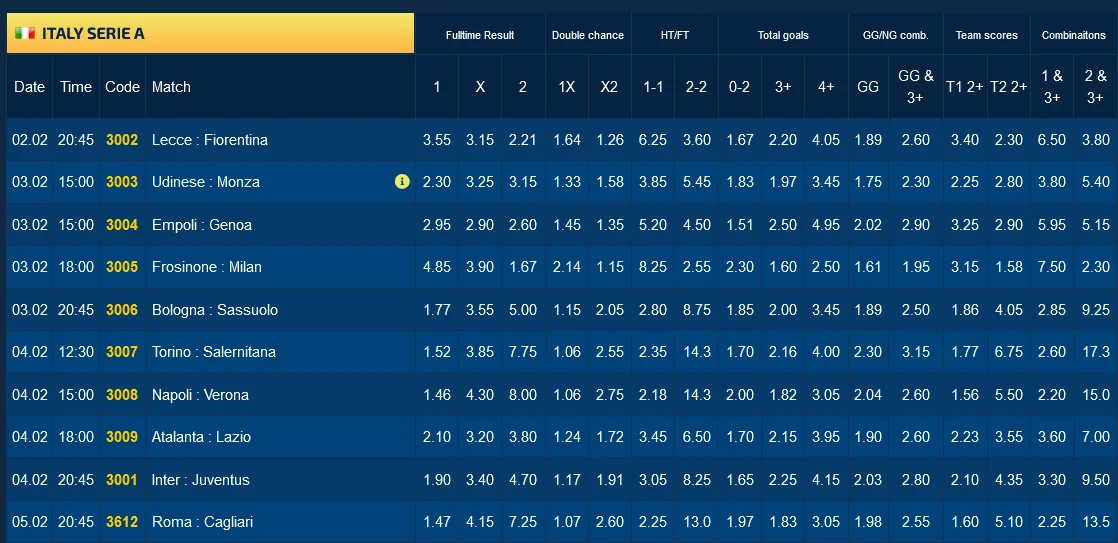Viewport: 1118px width, 543px height.
Task: Pick HT/FT 1-1 odds 2.25 for Roma : Cagliari
Action: point(653,522)
